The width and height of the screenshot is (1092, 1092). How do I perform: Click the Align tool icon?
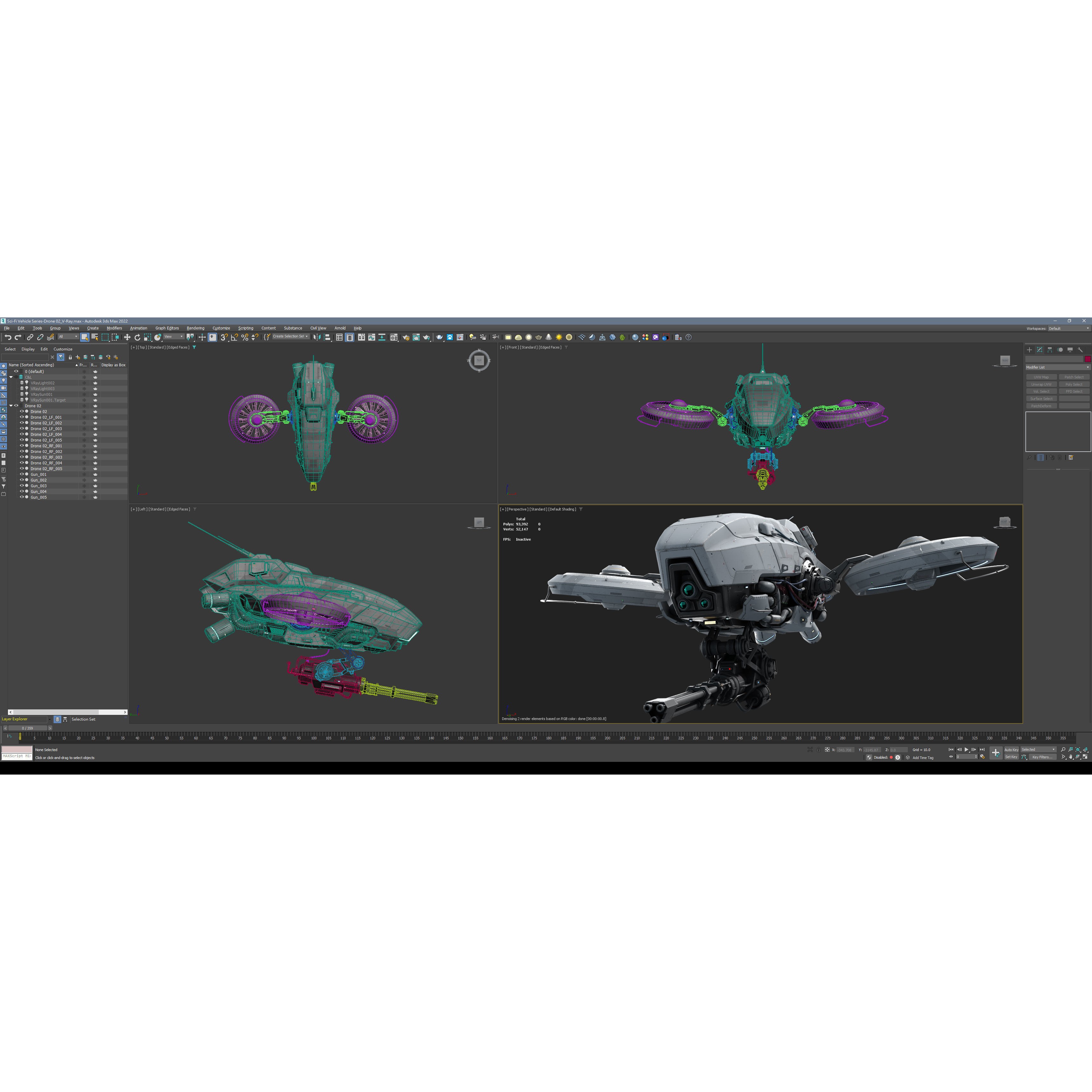pos(327,337)
